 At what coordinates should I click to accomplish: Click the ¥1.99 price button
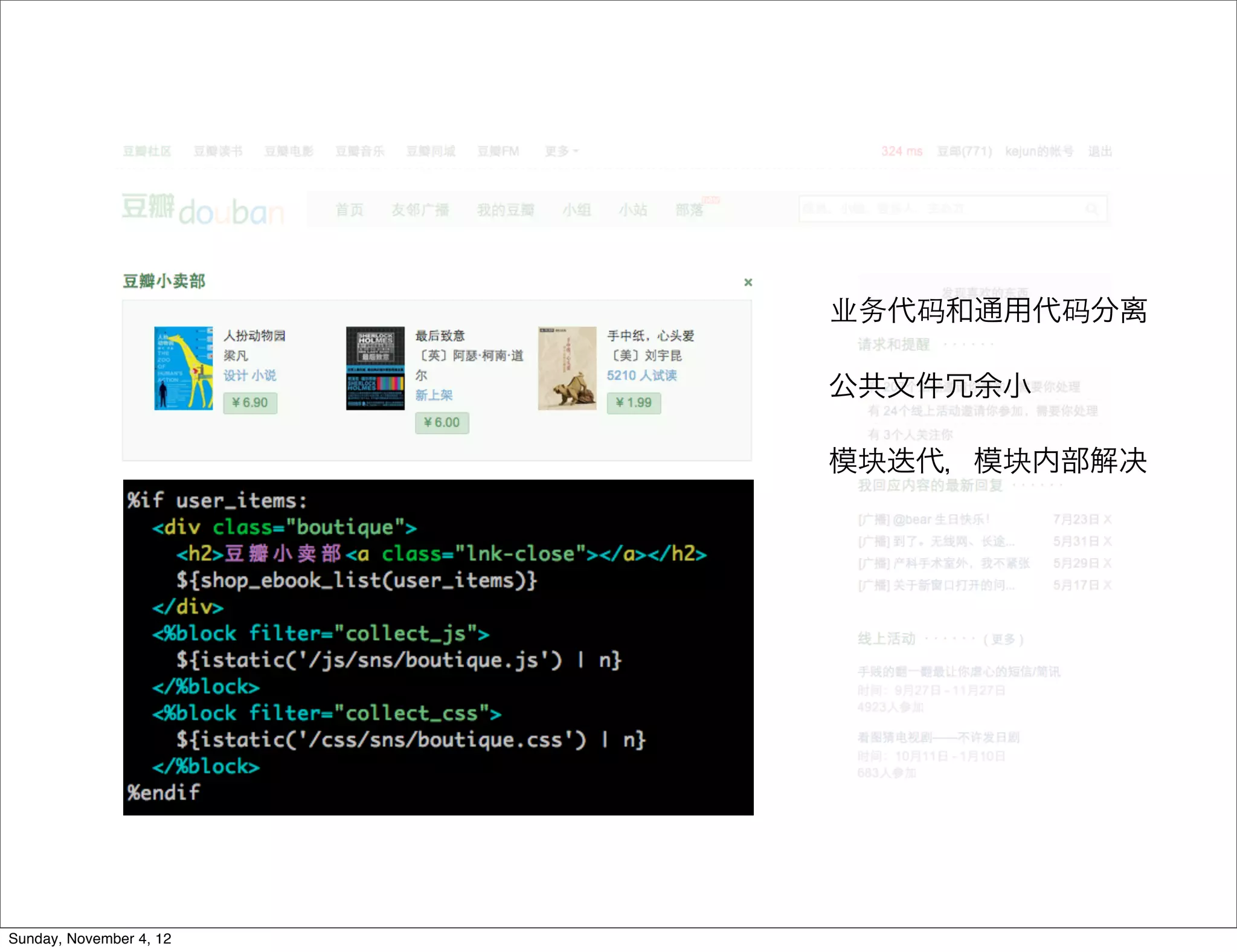pyautogui.click(x=634, y=403)
